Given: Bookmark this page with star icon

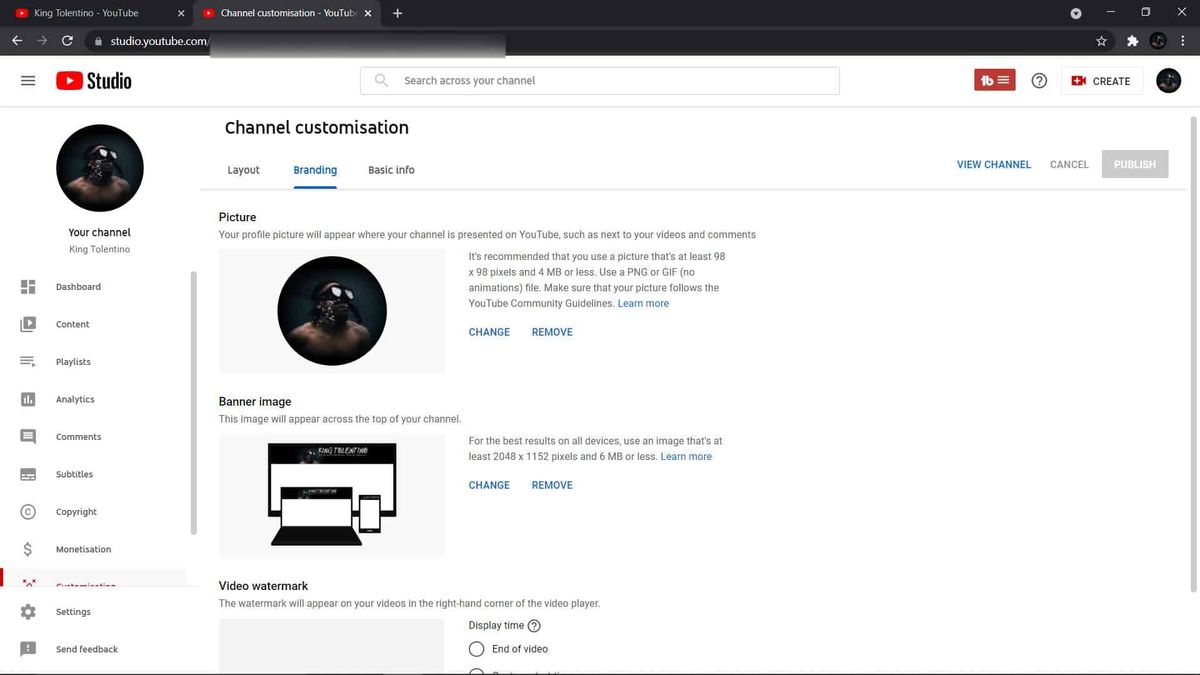Looking at the screenshot, I should [x=1101, y=41].
